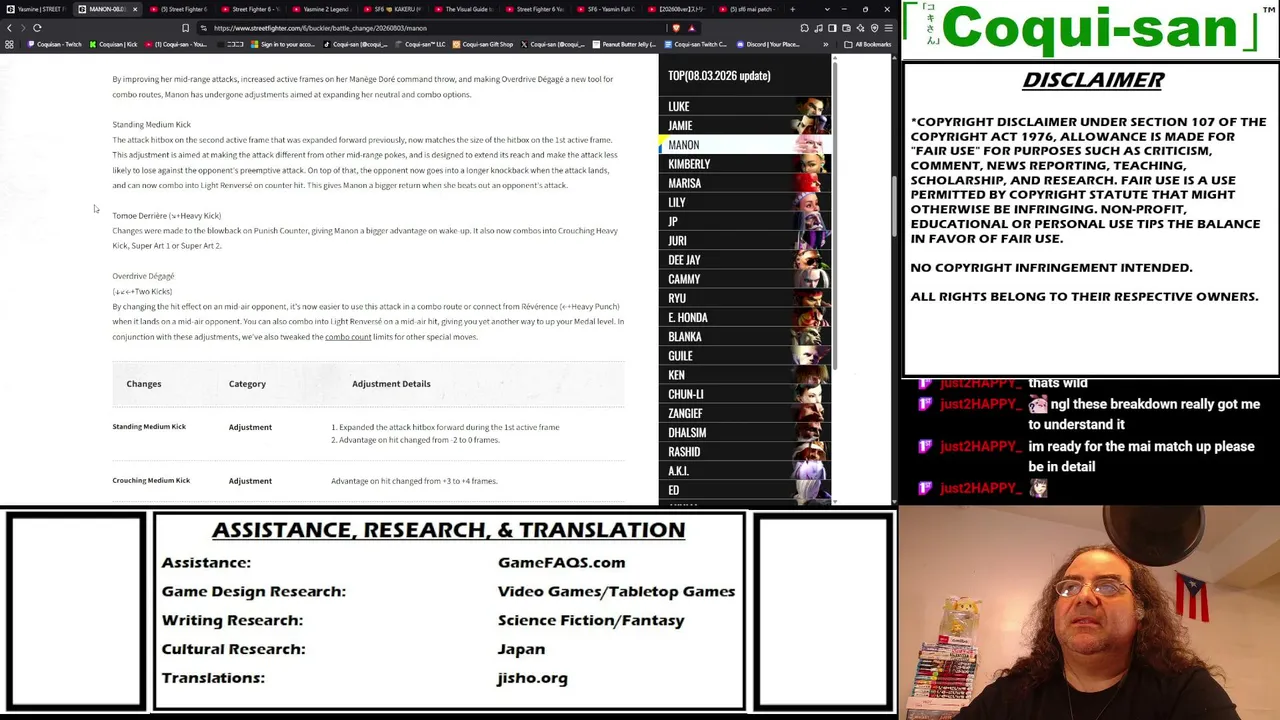Click the TOP(08.03.2026 update) heading link
Image resolution: width=1280 pixels, height=720 pixels.
719,76
